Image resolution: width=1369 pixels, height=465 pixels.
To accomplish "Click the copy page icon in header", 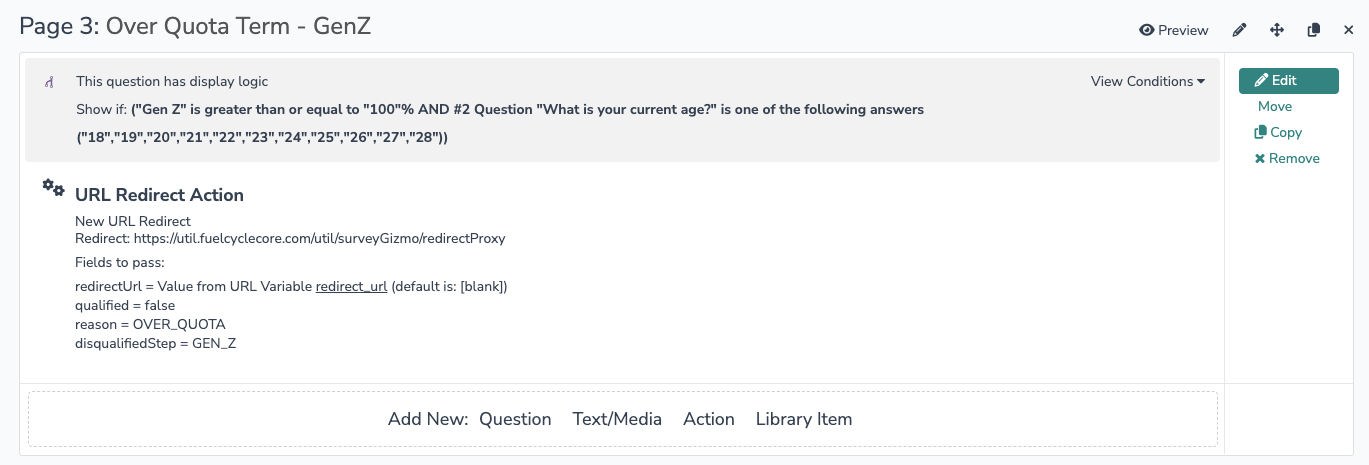I will (1314, 30).
